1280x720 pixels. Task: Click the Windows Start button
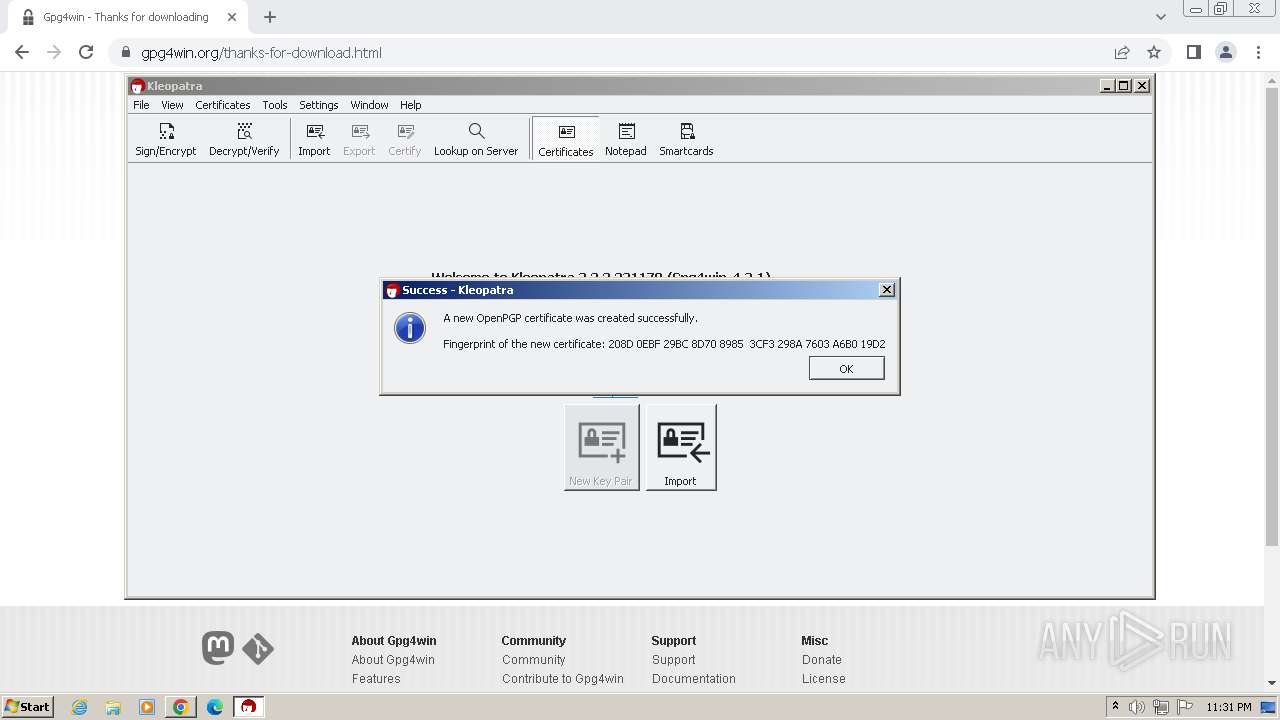tap(28, 707)
